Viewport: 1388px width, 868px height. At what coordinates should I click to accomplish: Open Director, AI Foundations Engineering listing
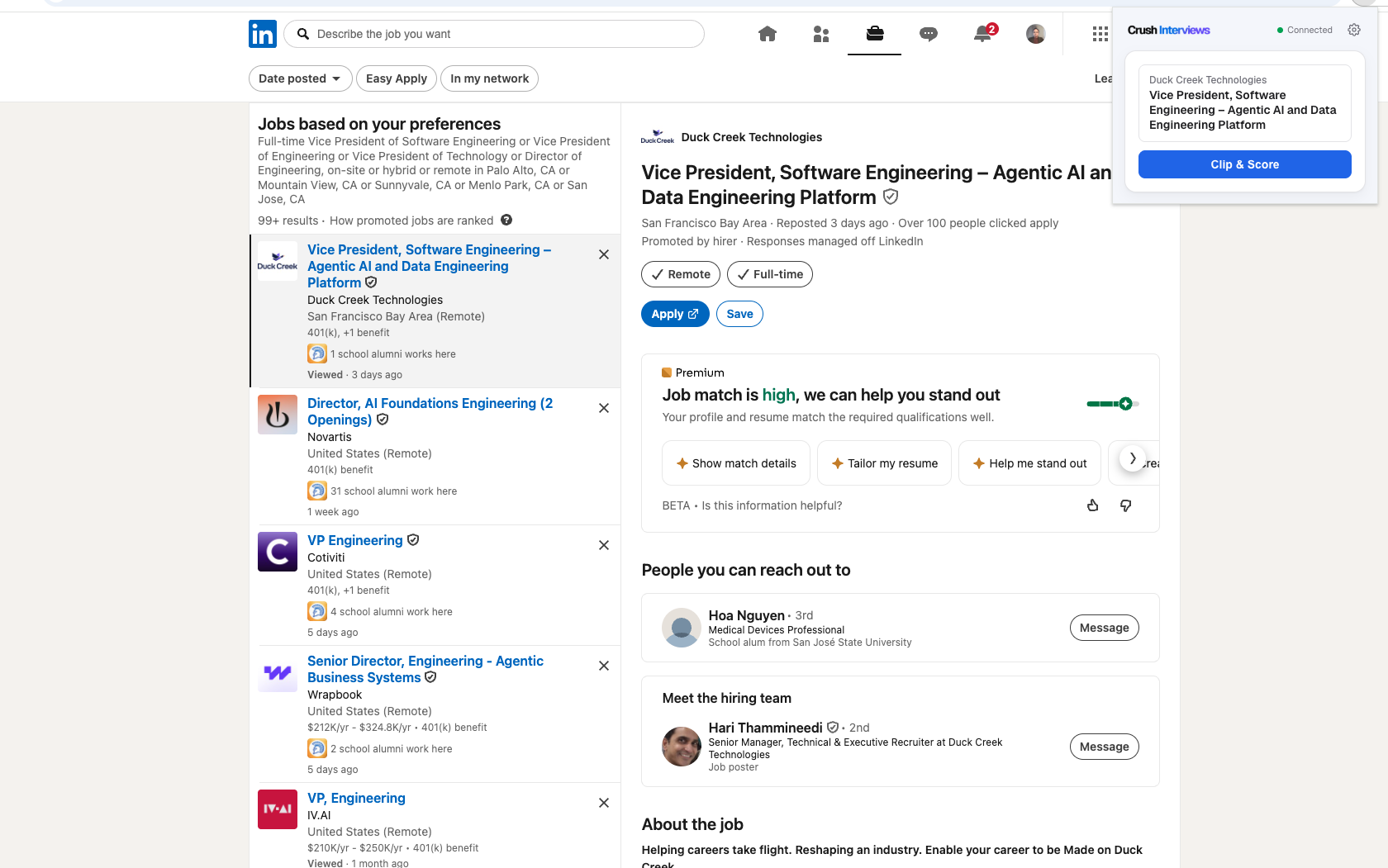click(430, 411)
